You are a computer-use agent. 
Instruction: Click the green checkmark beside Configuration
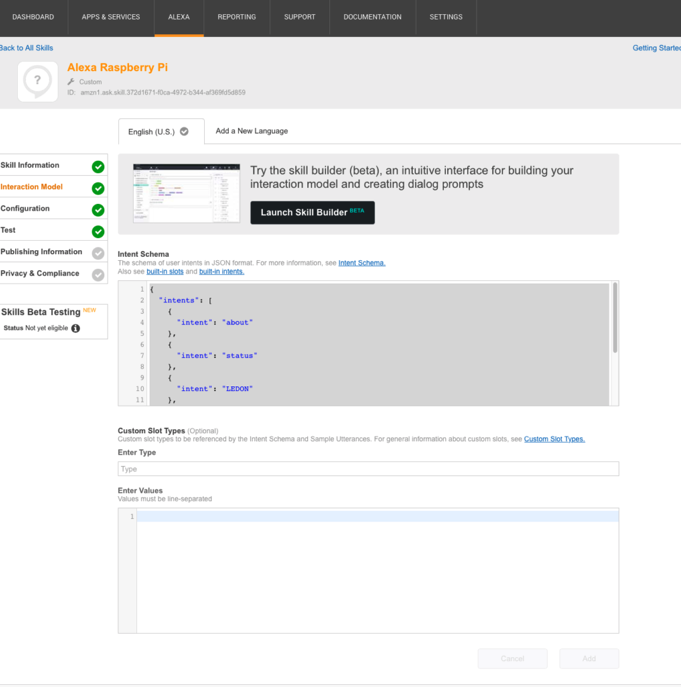click(x=98, y=210)
